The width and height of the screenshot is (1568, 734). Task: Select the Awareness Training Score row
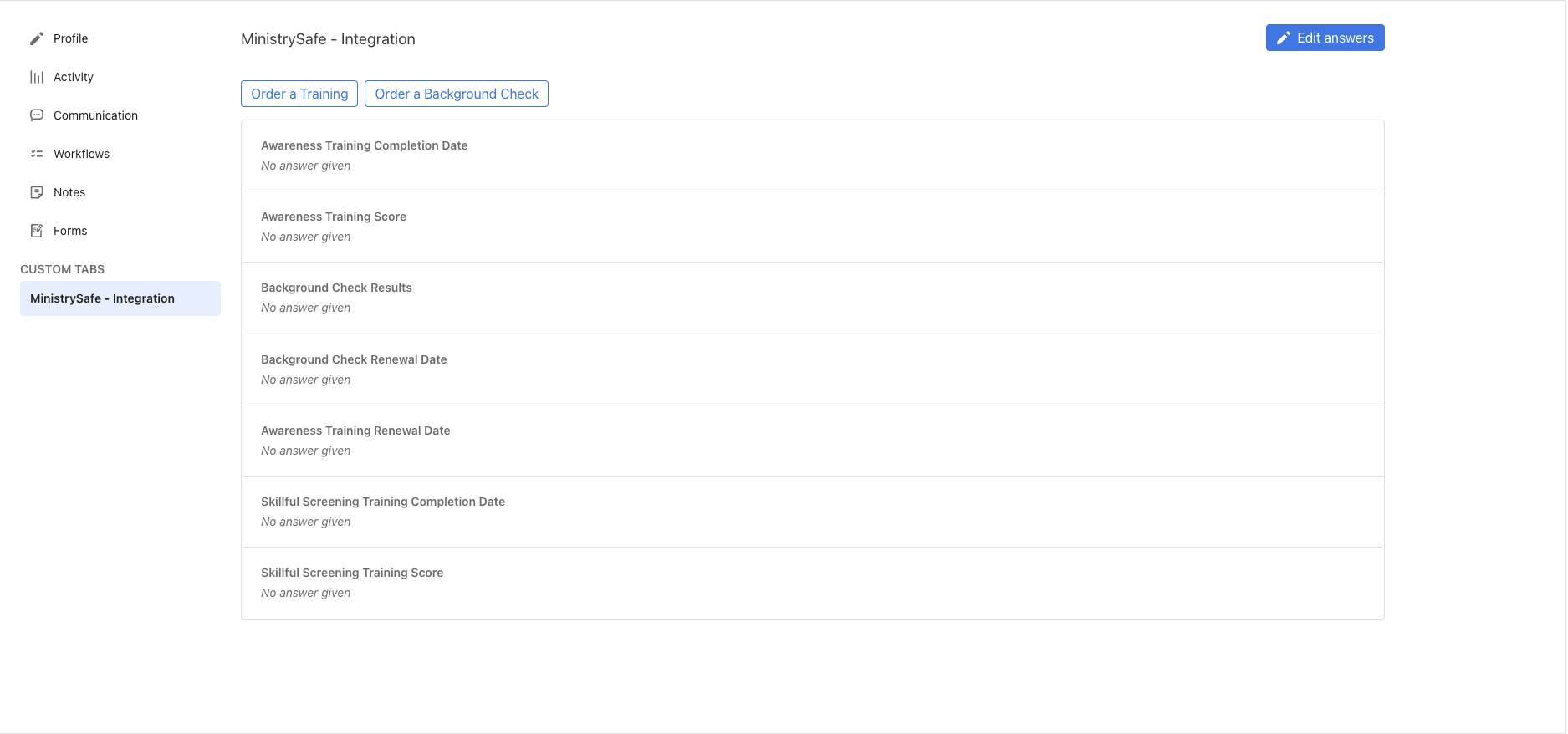tap(811, 227)
